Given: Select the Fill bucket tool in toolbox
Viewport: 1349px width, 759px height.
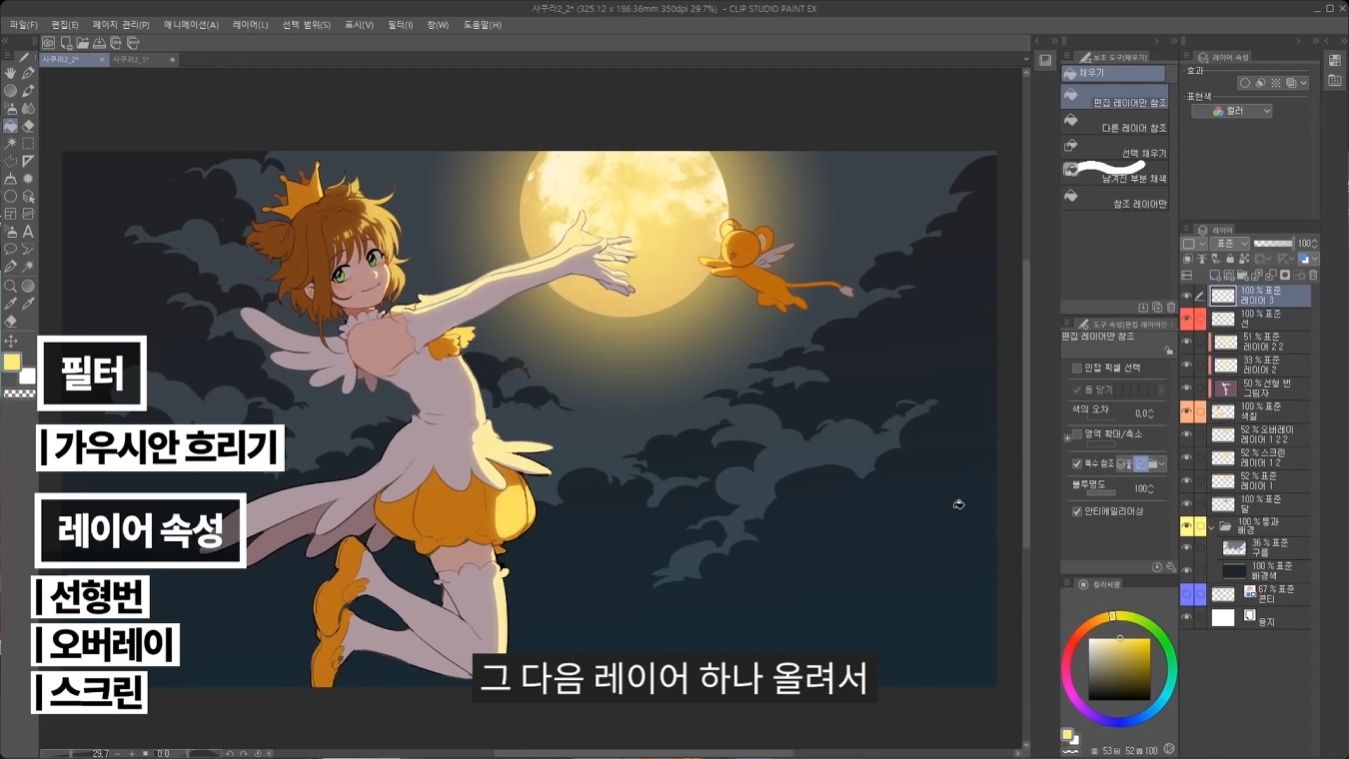Looking at the screenshot, I should [x=10, y=126].
